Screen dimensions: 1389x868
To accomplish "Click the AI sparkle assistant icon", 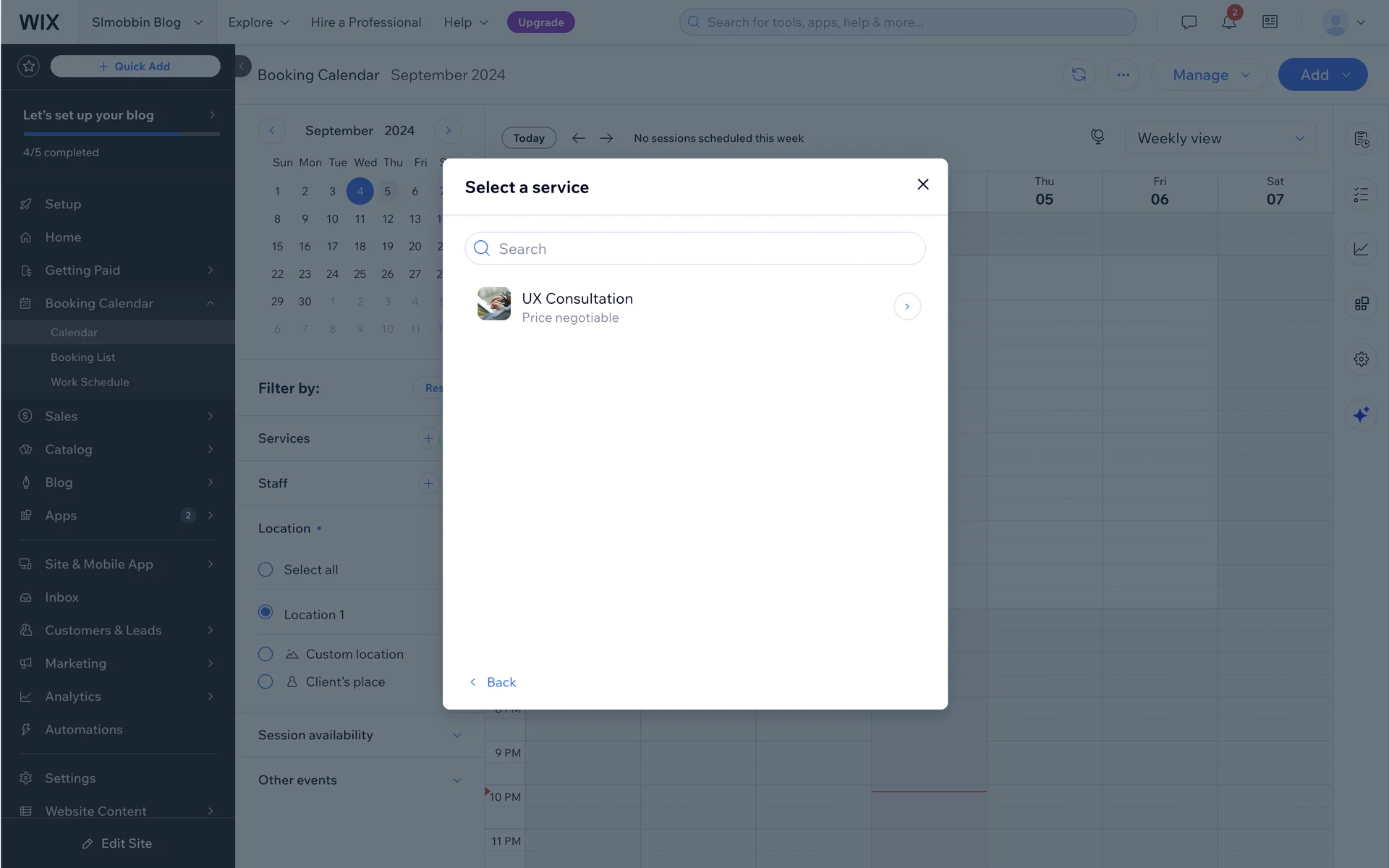I will click(x=1361, y=414).
